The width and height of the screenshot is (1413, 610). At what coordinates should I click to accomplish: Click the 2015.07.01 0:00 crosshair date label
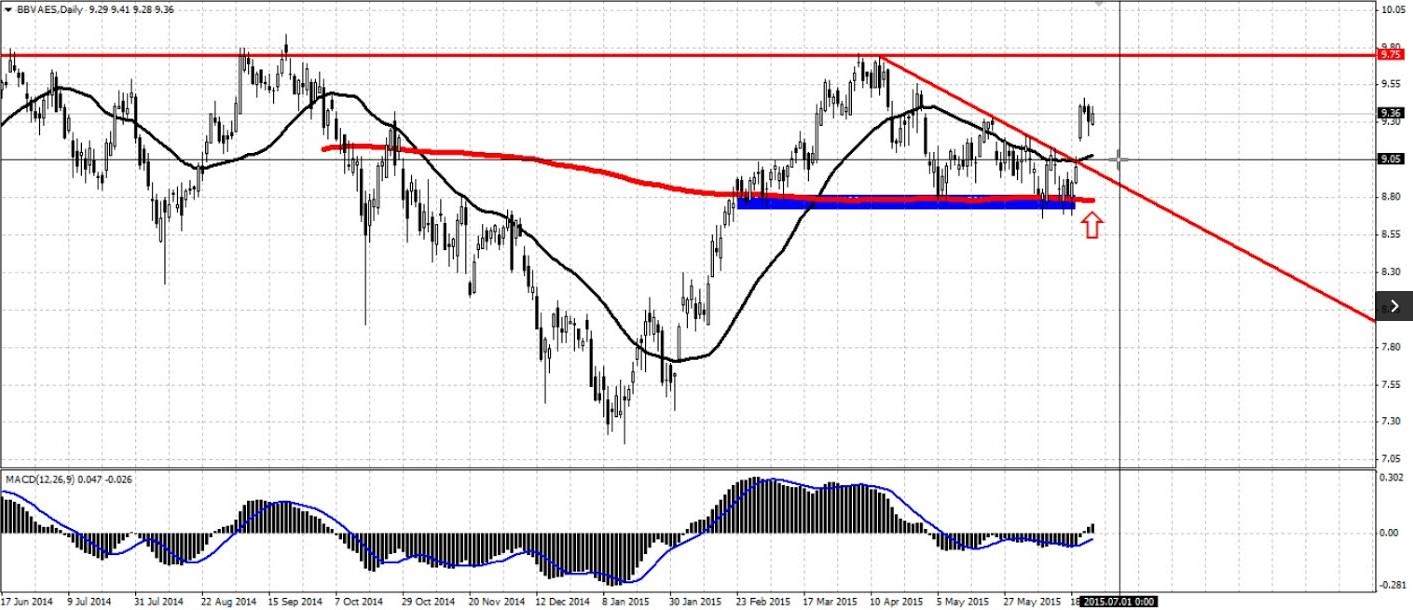click(x=1118, y=603)
